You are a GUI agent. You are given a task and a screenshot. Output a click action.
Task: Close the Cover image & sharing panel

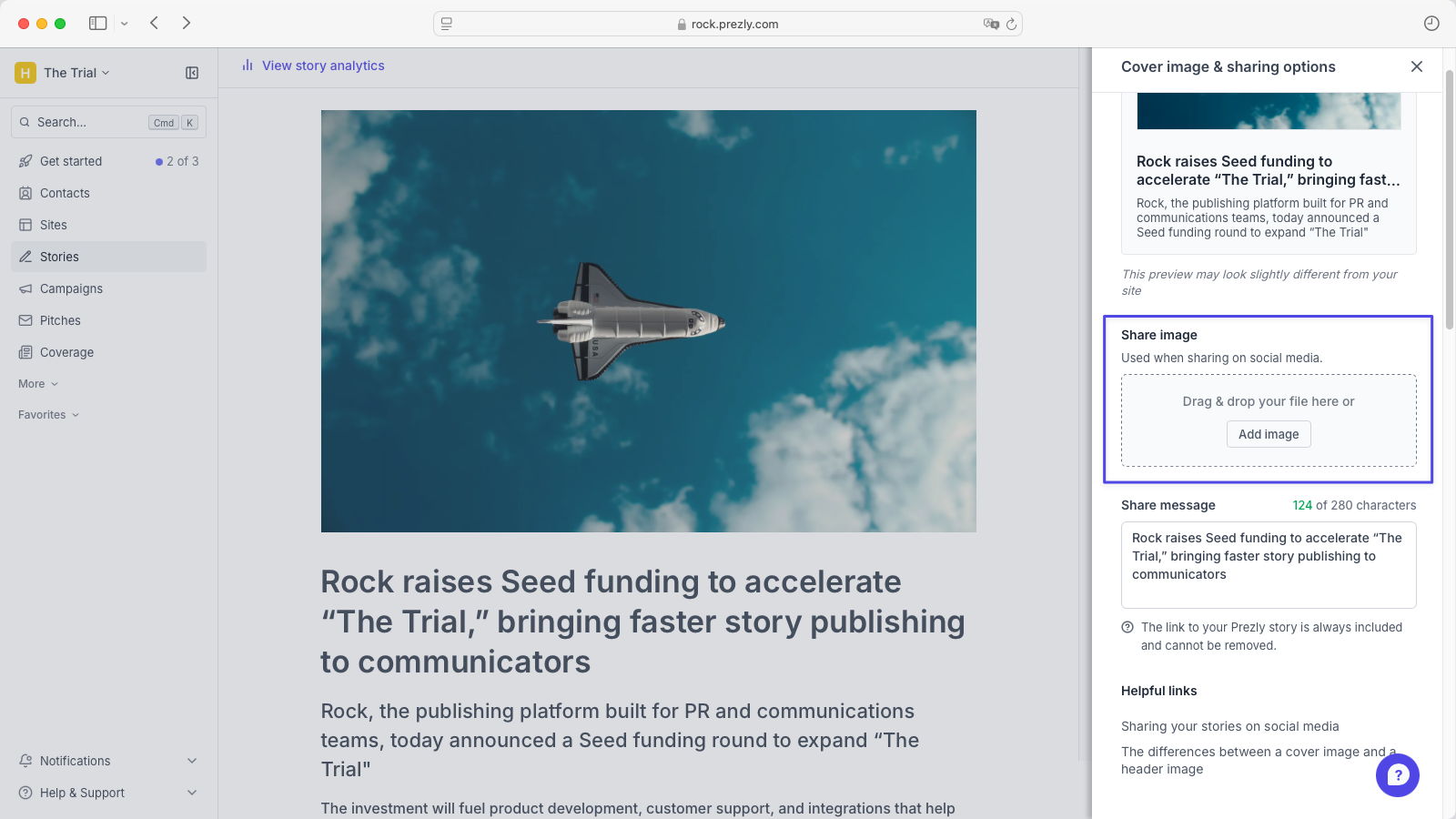(1416, 66)
